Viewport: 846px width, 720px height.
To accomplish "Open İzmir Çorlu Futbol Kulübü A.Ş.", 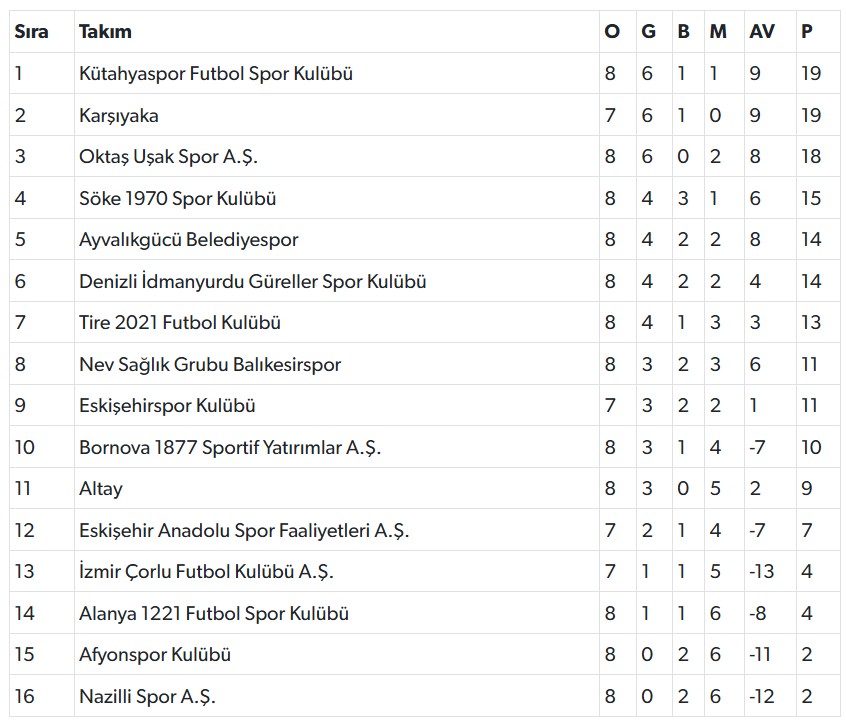I will 206,572.
